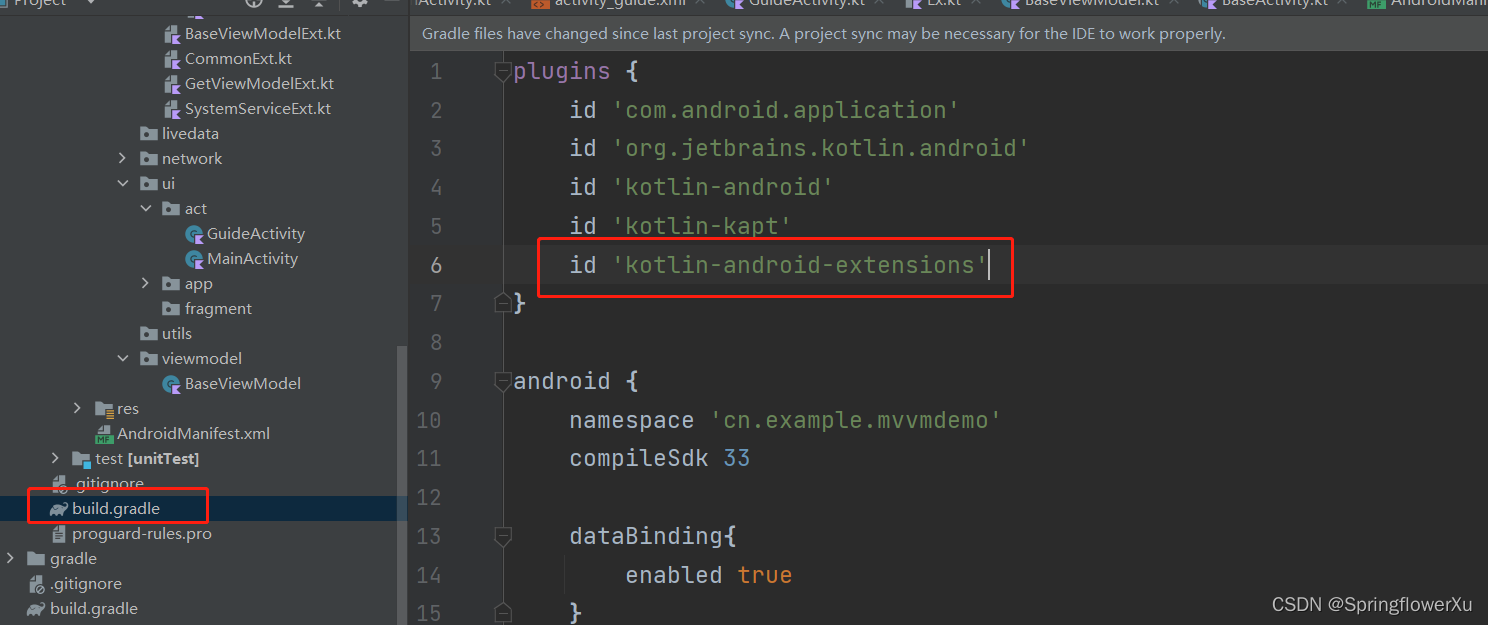Click line number 8 in the gutter
The image size is (1488, 625).
tap(434, 343)
